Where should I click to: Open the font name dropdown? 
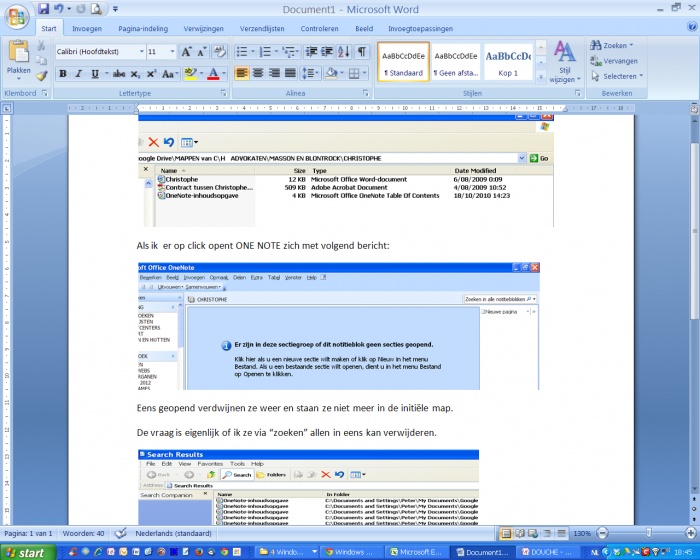pos(142,52)
